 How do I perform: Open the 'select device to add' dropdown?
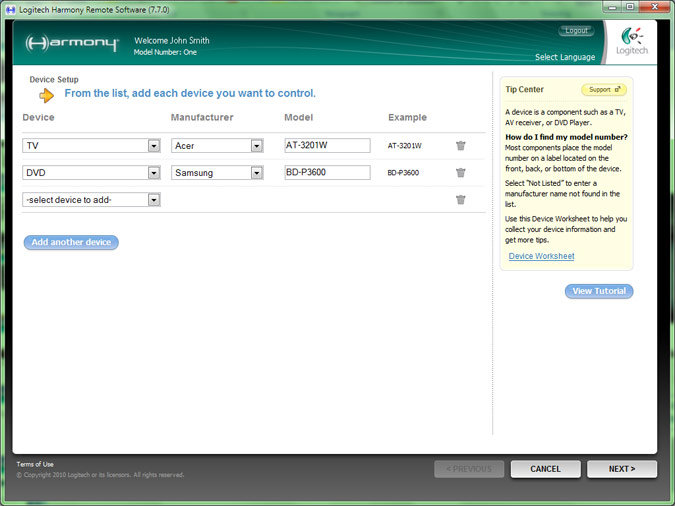coord(154,199)
